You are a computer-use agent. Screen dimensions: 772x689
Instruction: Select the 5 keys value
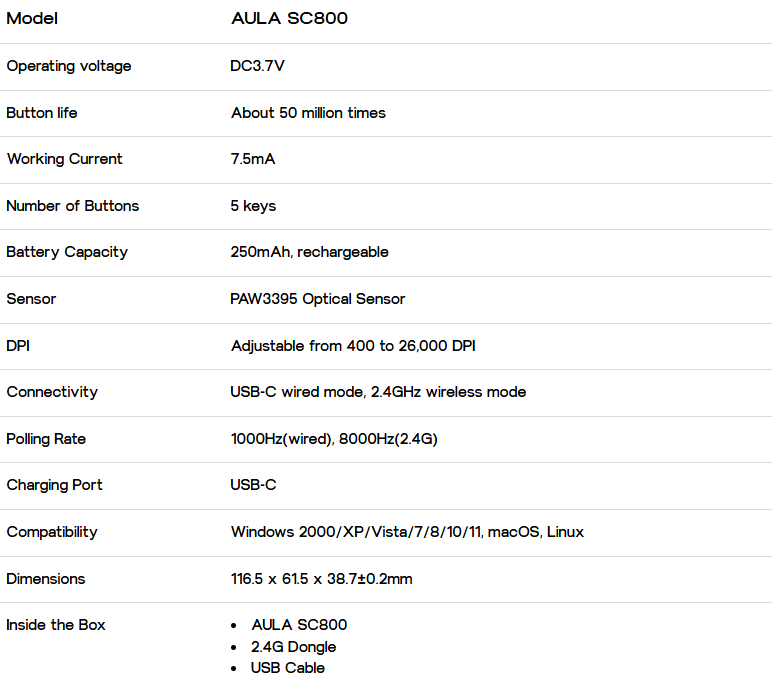(254, 206)
